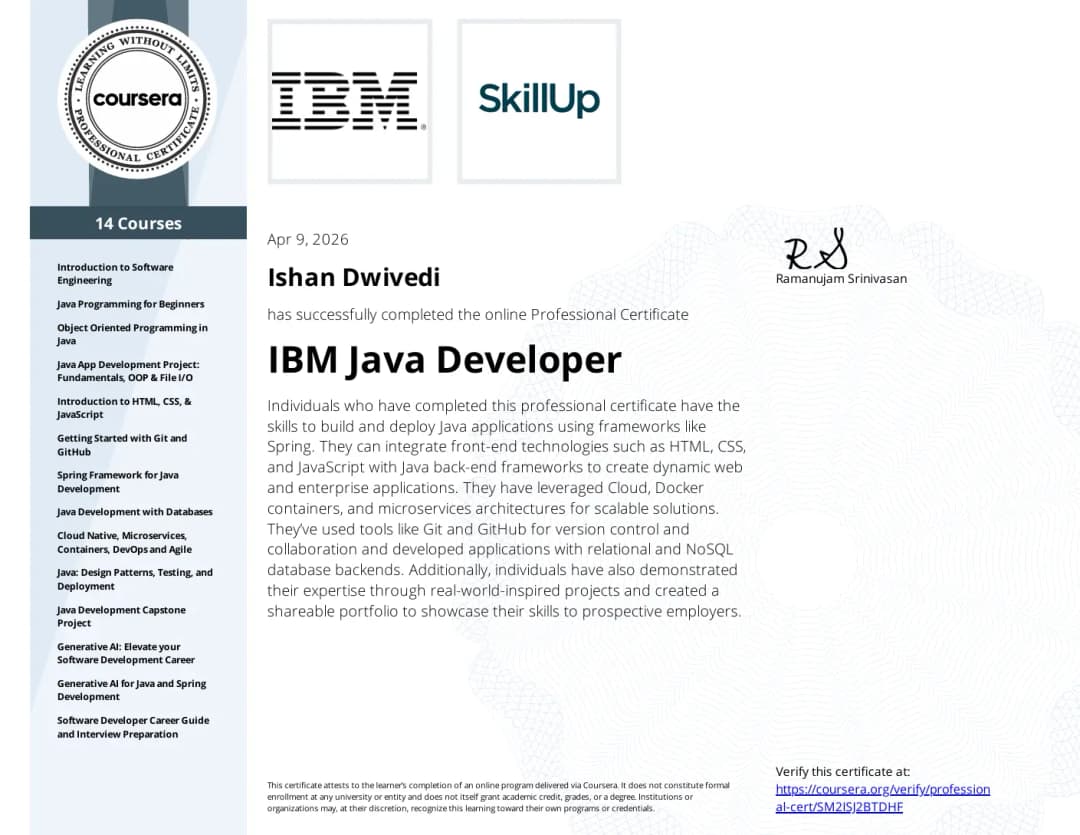Click the signer name 'Ramanujam Srinivasan'

[x=841, y=279]
